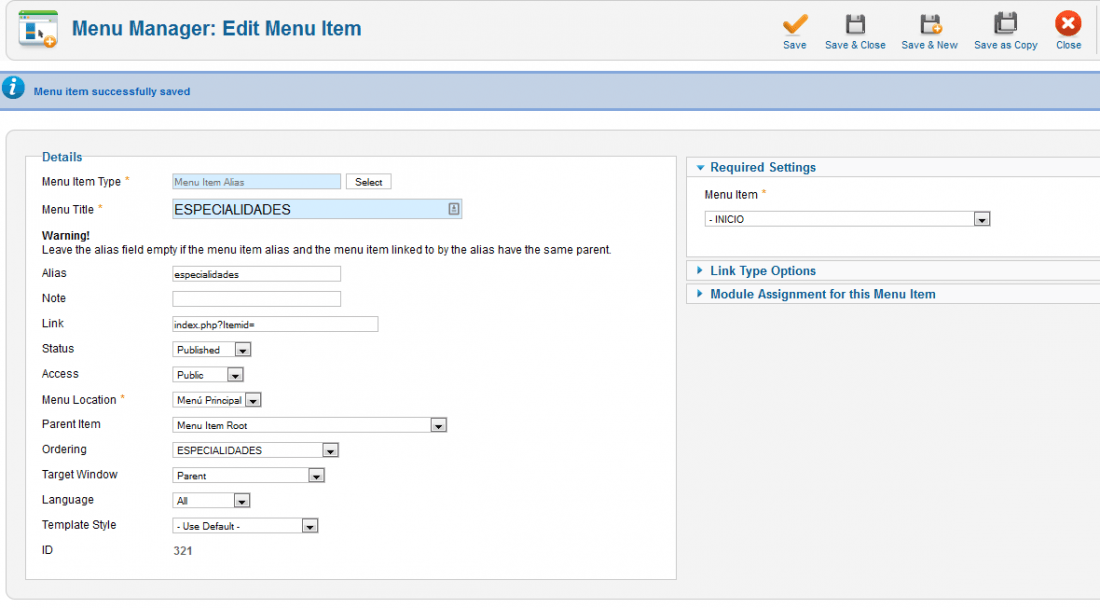Click the Menu Manager logo icon
The width and height of the screenshot is (1100, 608).
pyautogui.click(x=38, y=29)
